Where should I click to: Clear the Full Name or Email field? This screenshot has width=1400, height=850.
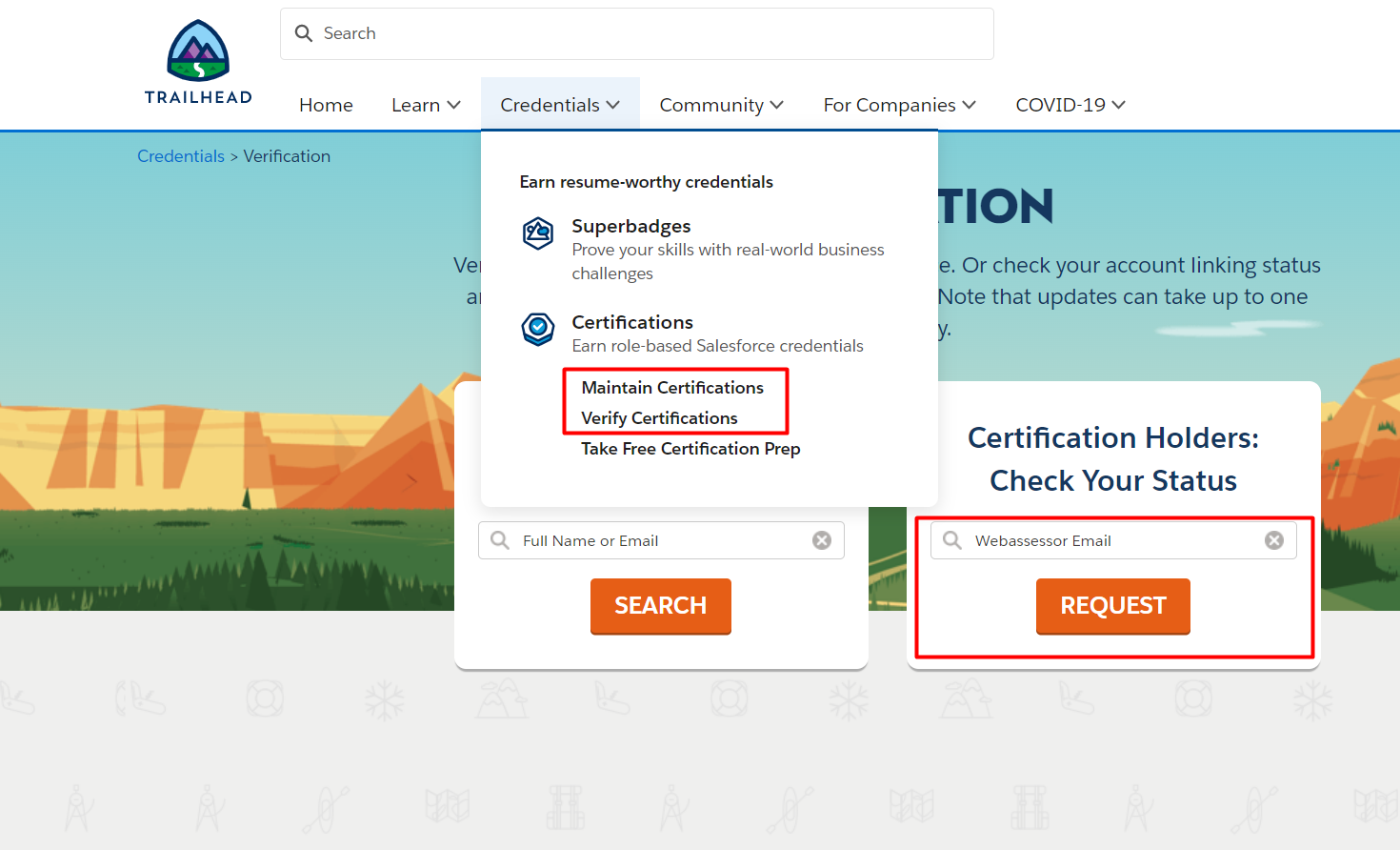(x=822, y=540)
